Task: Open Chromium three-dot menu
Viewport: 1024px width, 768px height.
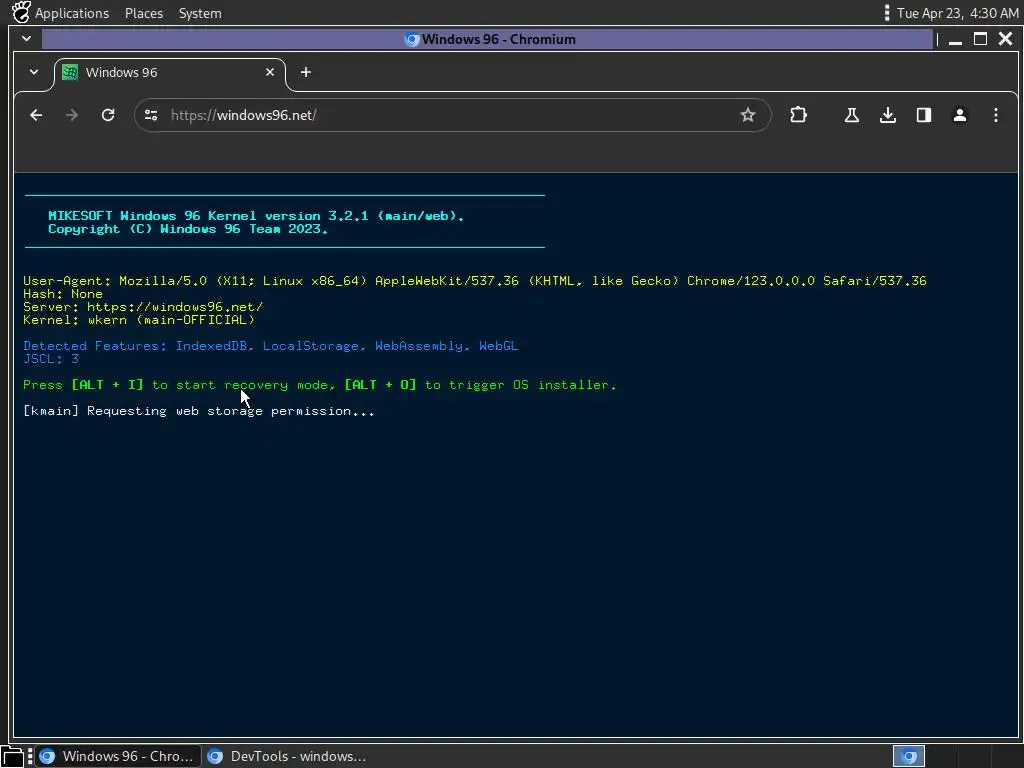Action: [995, 115]
